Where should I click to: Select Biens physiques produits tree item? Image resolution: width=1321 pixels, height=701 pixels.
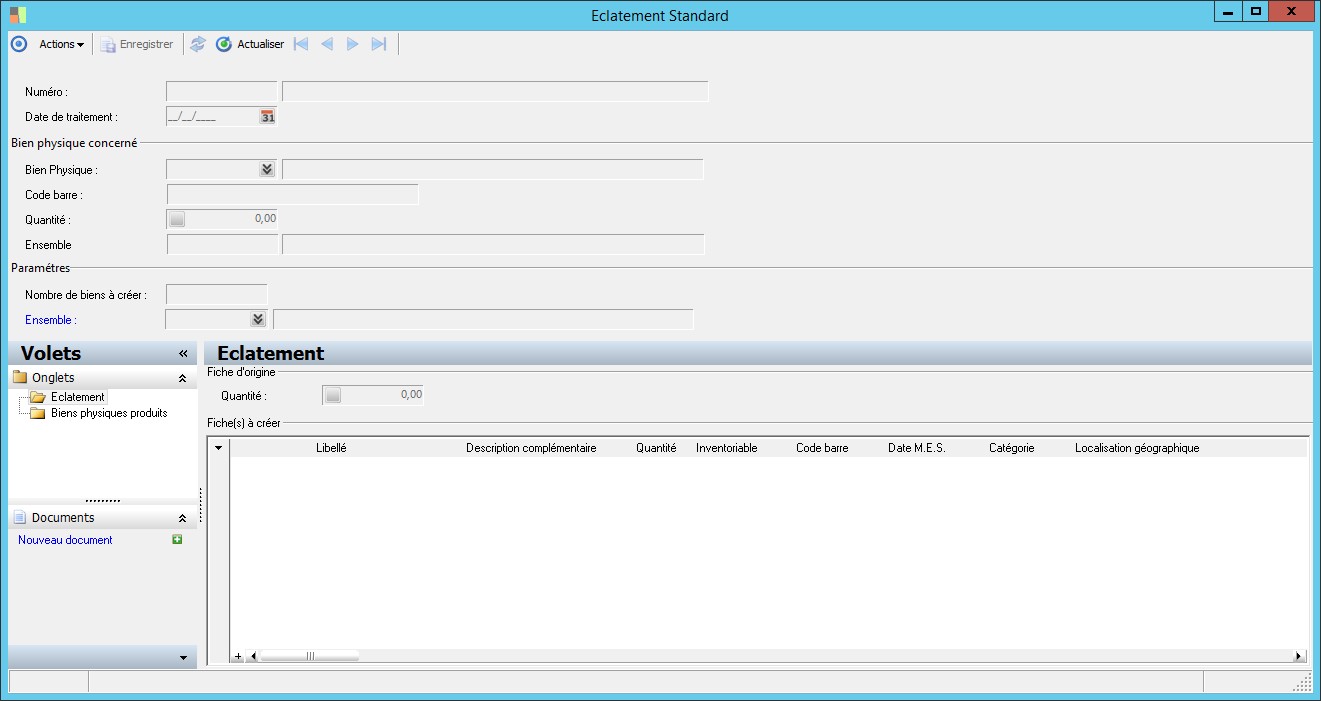click(109, 413)
